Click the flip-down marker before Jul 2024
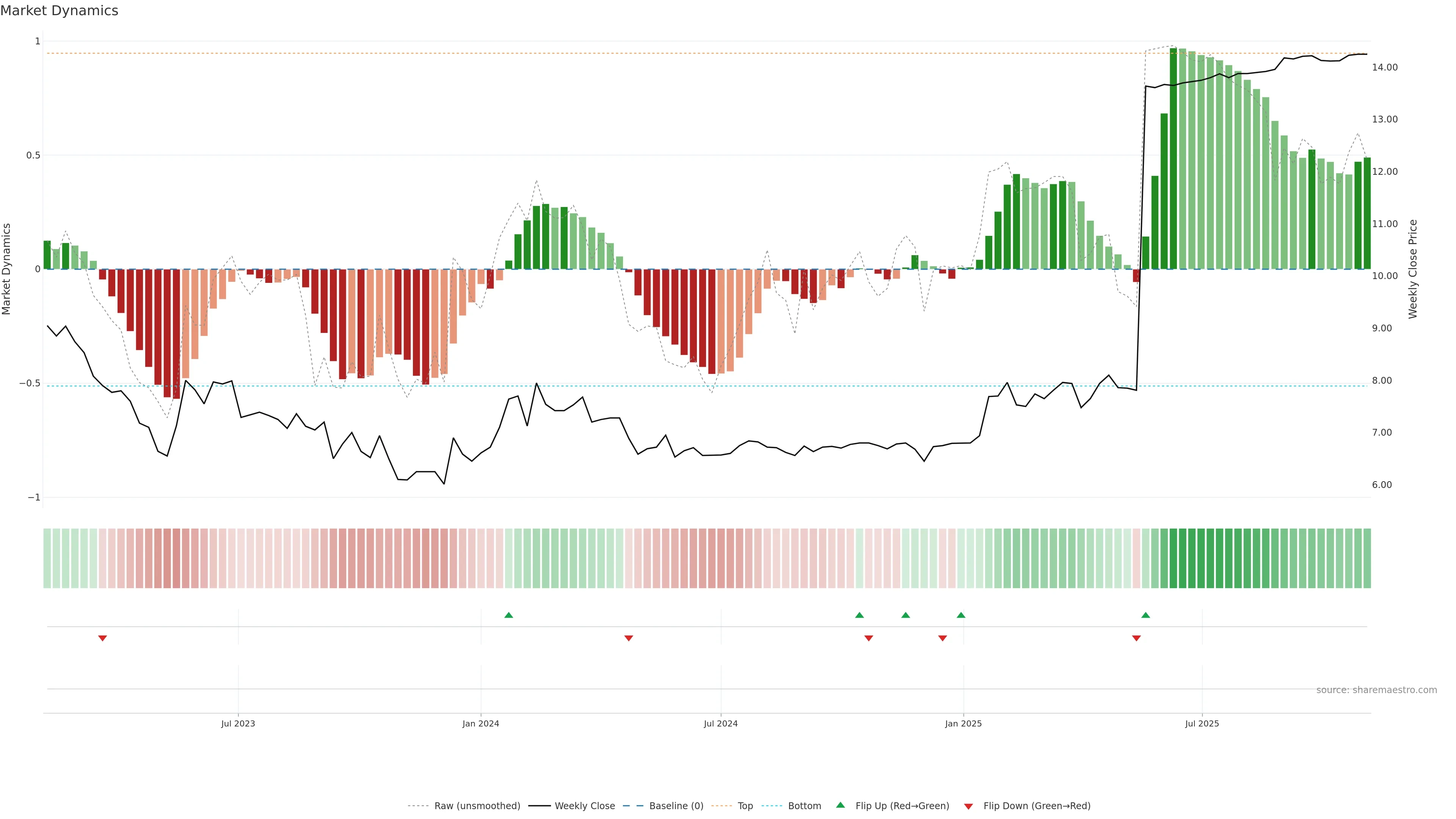This screenshot has height=819, width=1456. [x=629, y=638]
